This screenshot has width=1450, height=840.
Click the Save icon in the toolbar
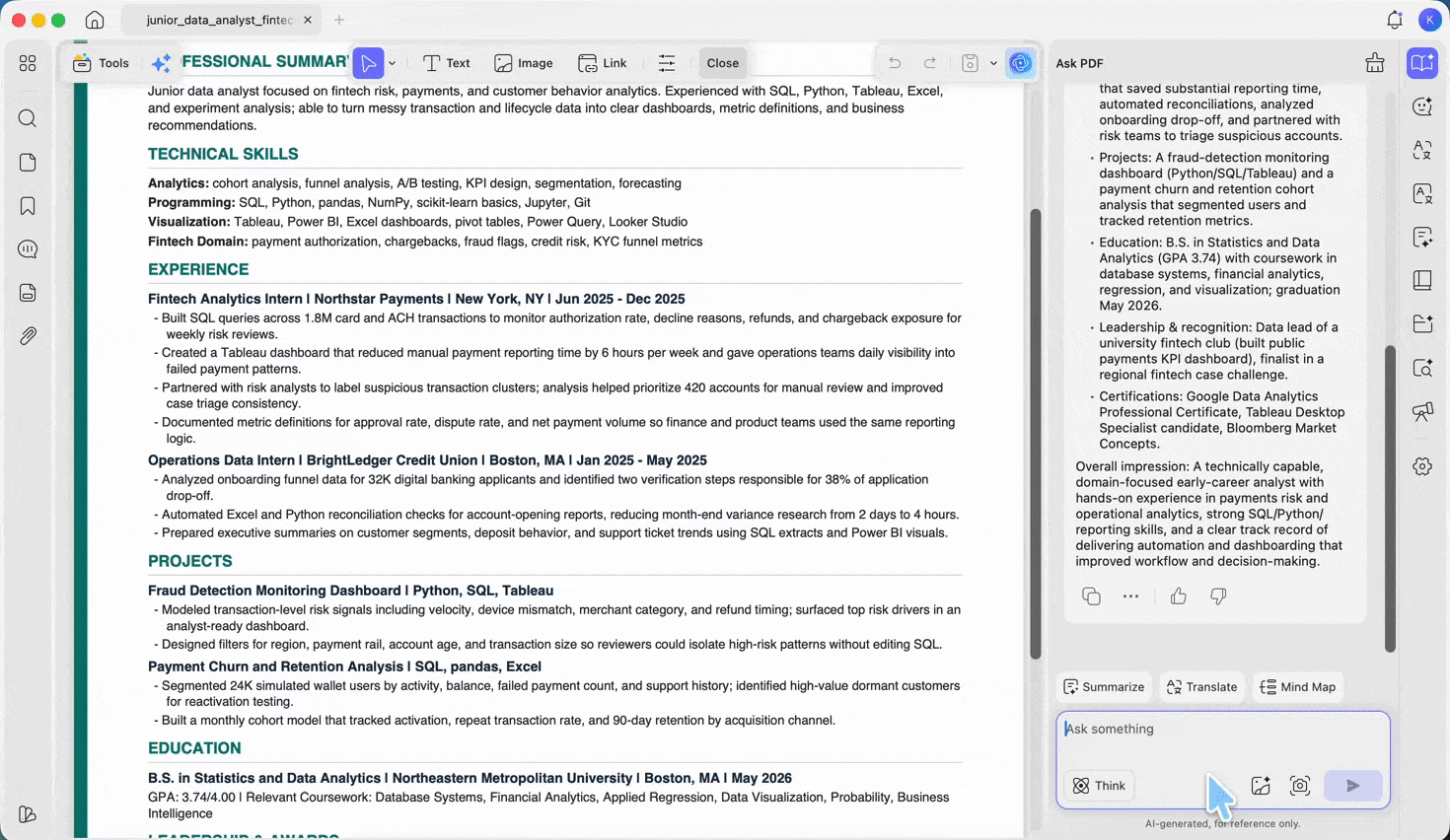pos(970,63)
